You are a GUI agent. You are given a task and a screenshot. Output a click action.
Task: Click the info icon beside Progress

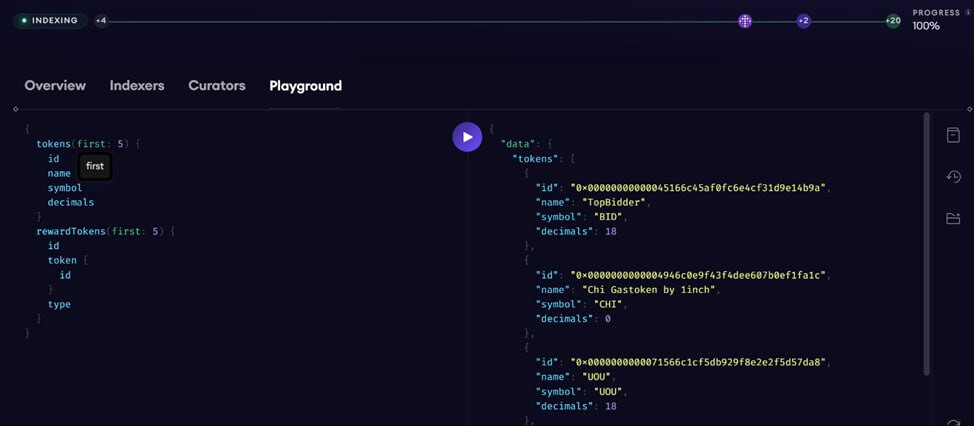point(968,13)
